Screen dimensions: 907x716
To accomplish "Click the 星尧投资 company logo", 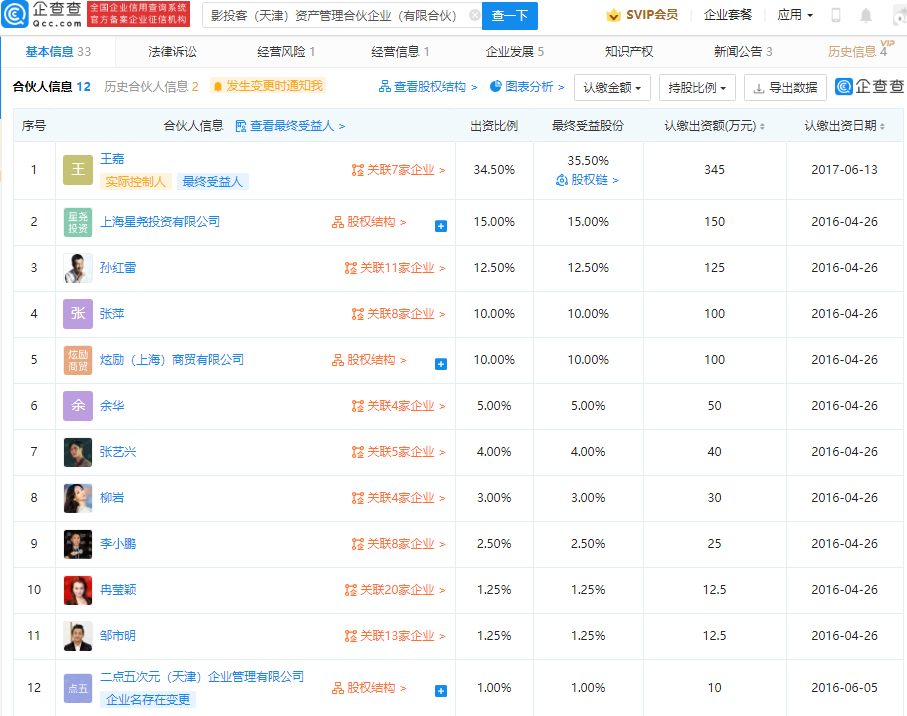I will point(78,222).
